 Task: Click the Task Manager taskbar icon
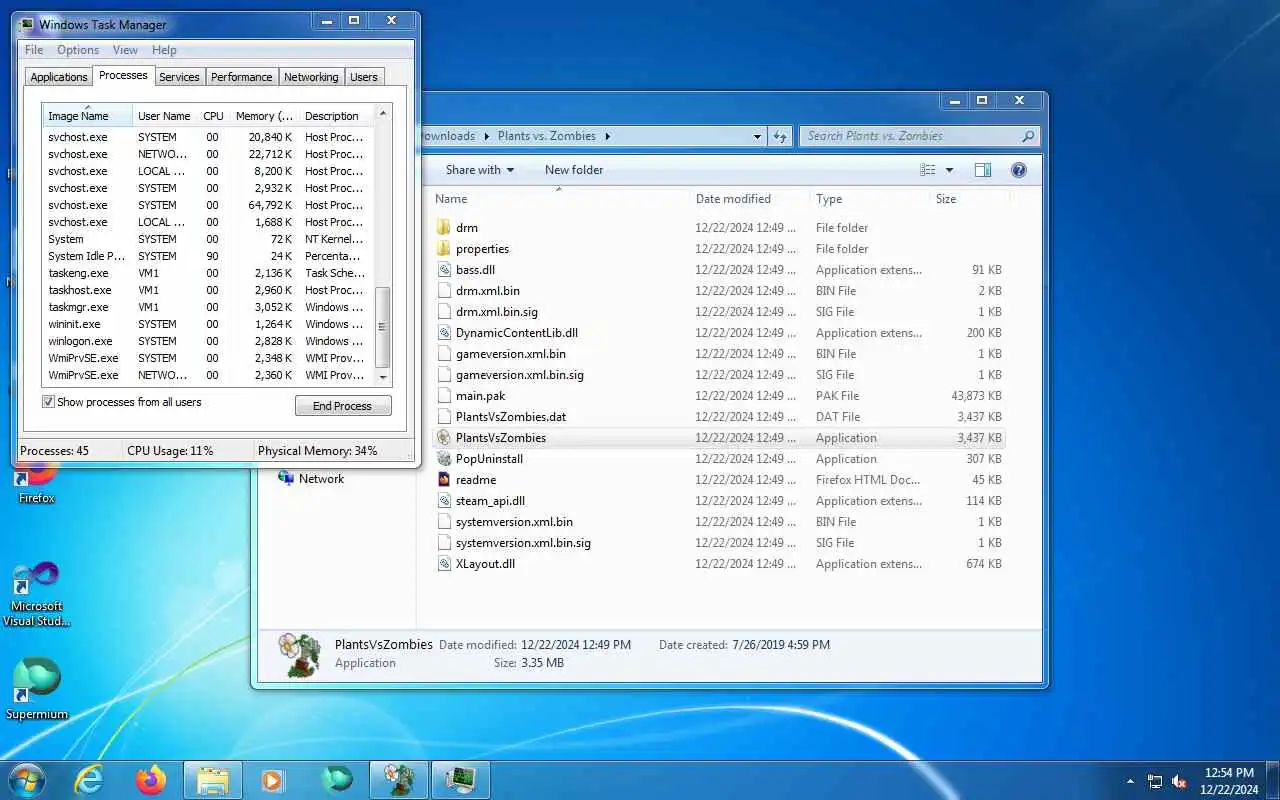click(x=461, y=780)
